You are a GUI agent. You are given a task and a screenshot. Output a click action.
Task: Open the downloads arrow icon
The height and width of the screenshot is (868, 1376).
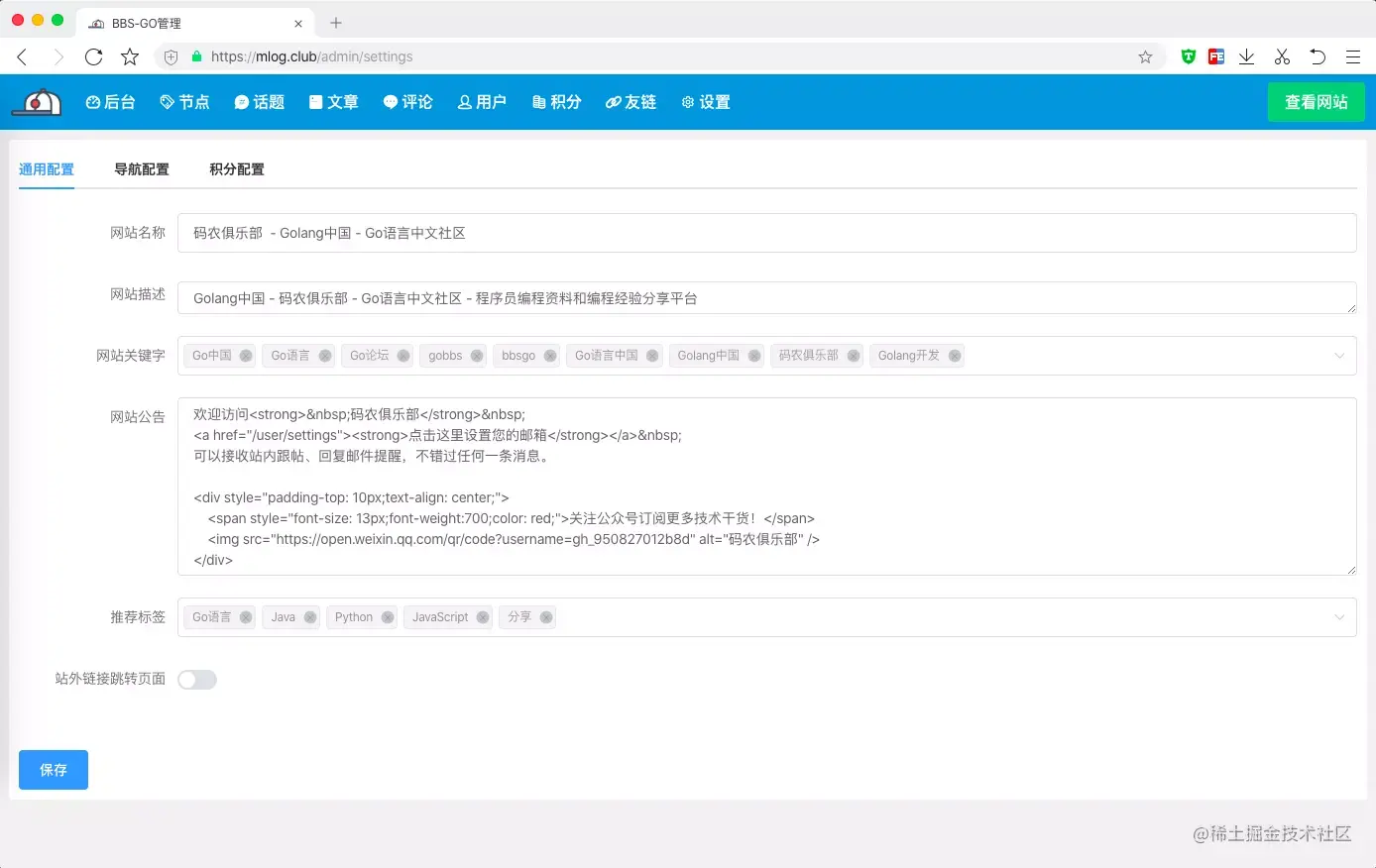tap(1247, 56)
